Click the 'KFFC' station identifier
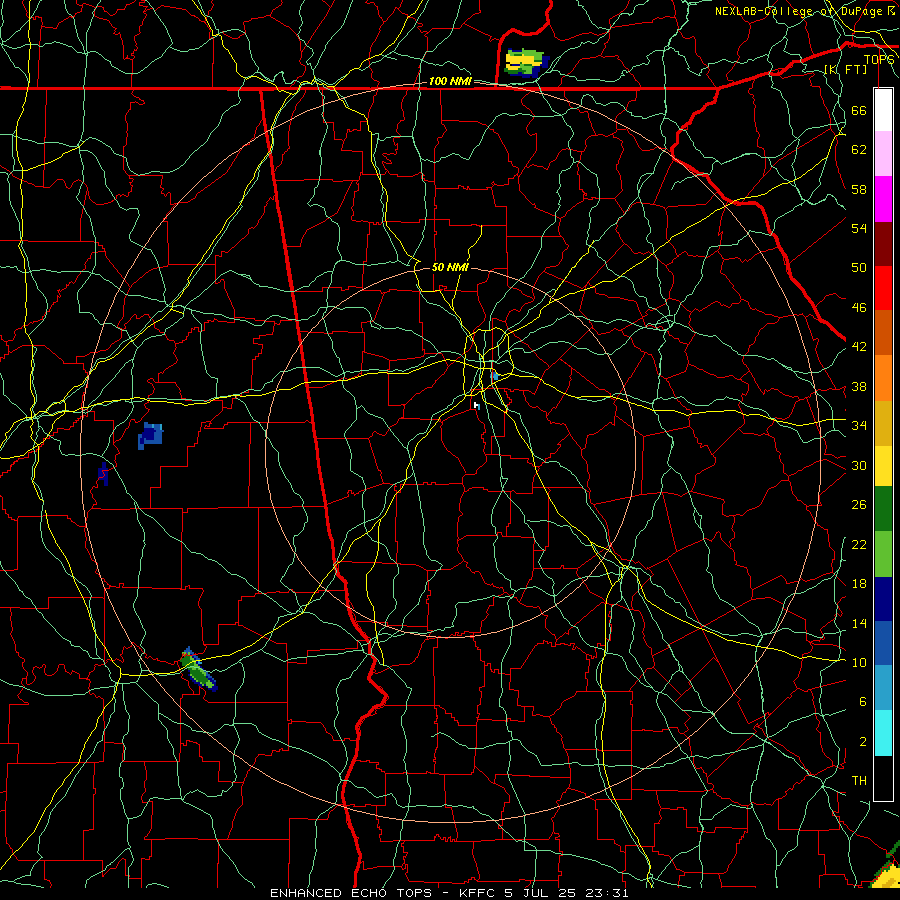Image resolution: width=900 pixels, height=900 pixels. [x=479, y=893]
